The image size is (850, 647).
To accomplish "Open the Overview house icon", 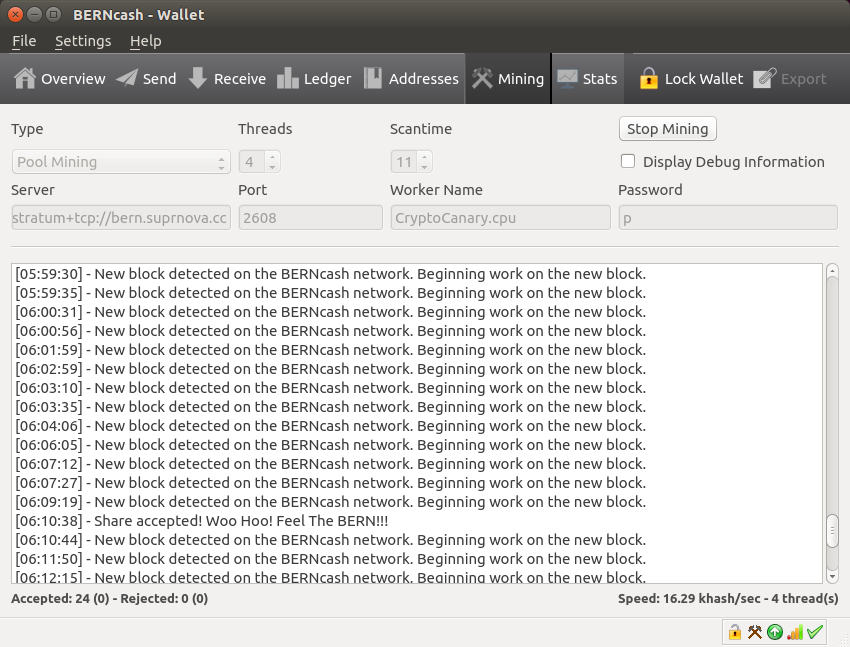I will [25, 79].
